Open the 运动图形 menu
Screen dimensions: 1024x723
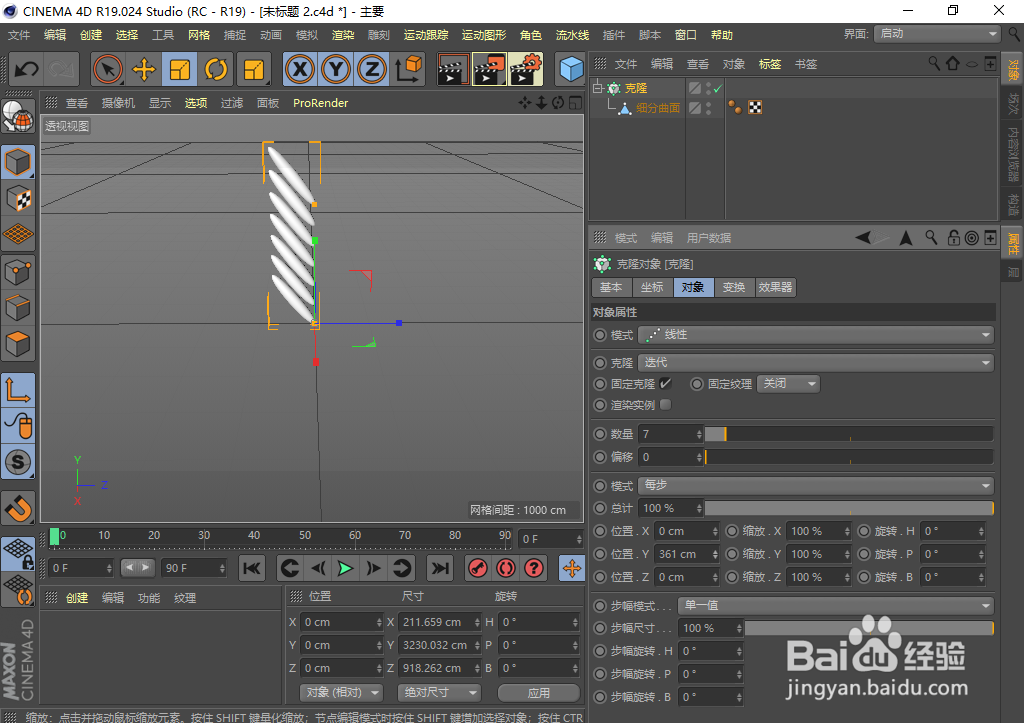[484, 35]
